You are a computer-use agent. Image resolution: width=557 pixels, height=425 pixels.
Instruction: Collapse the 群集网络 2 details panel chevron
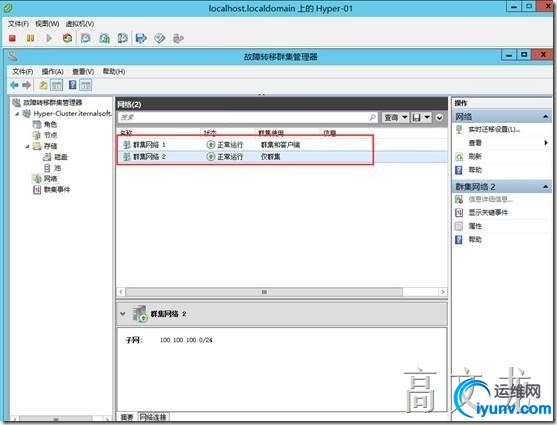[123, 314]
